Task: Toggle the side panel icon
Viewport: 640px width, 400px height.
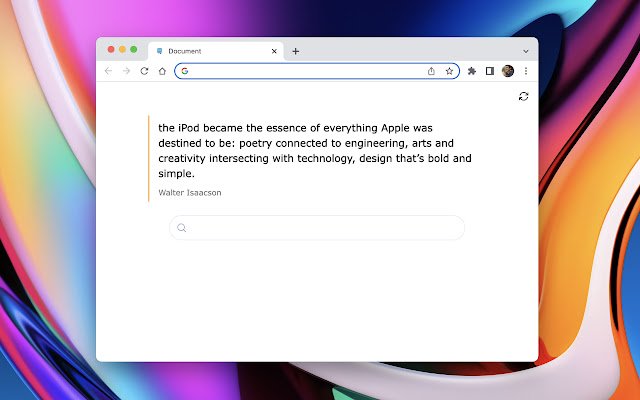Action: tap(490, 71)
